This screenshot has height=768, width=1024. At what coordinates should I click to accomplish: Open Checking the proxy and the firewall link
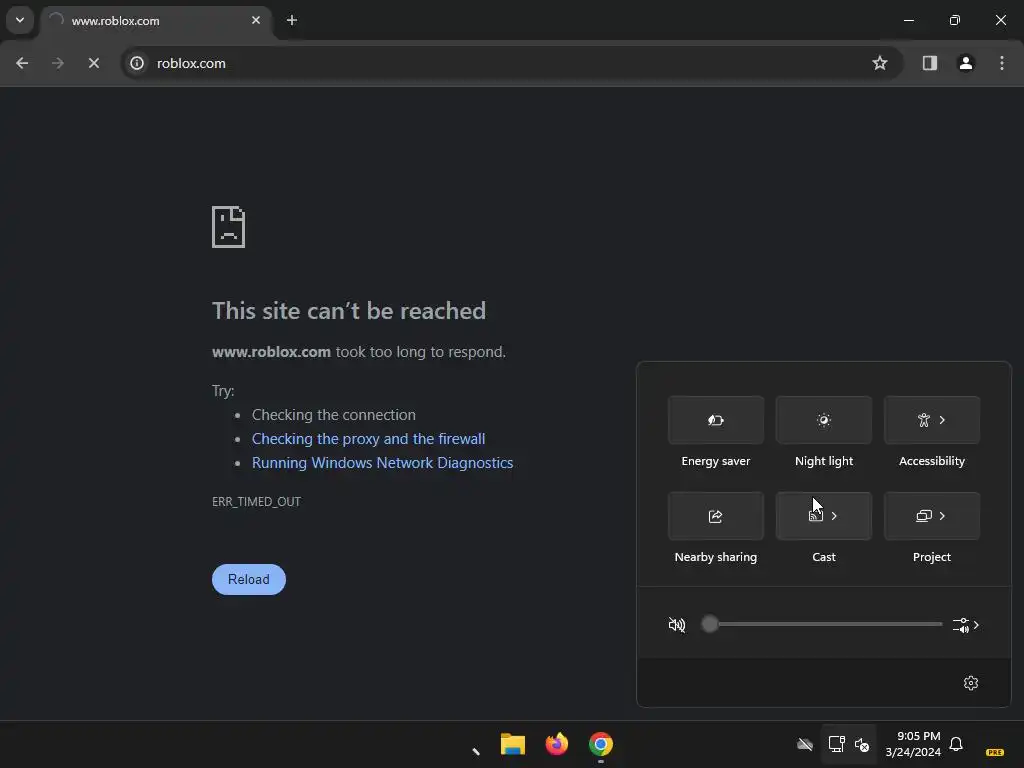click(368, 439)
